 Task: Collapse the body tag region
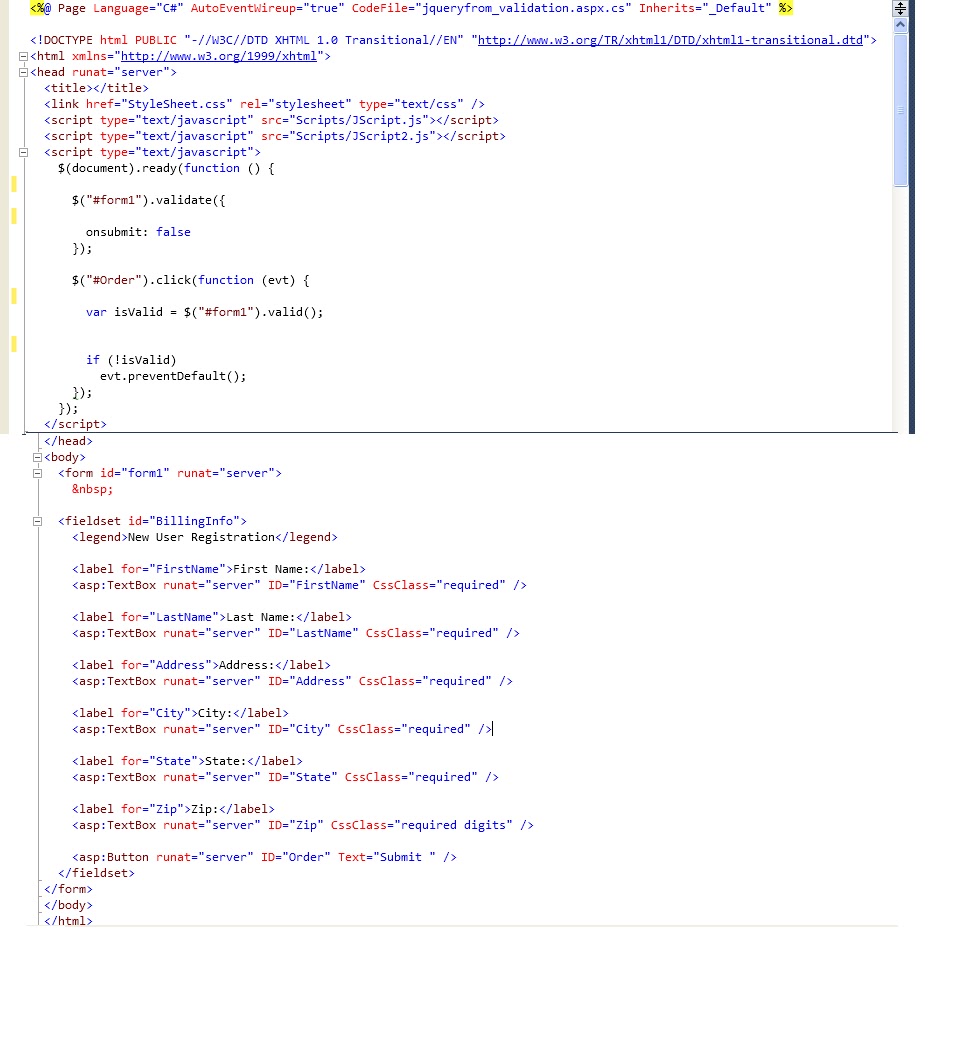(37, 457)
